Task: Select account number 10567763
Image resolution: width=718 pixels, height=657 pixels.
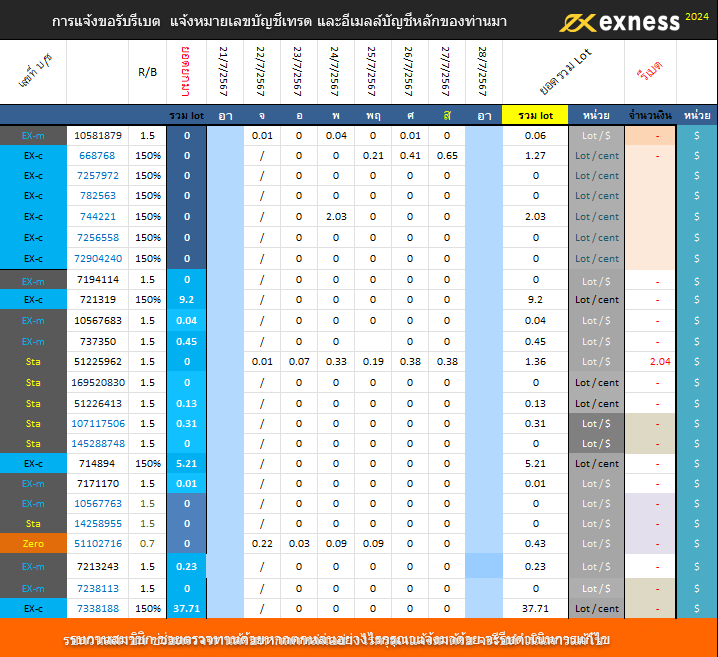Action: point(98,504)
